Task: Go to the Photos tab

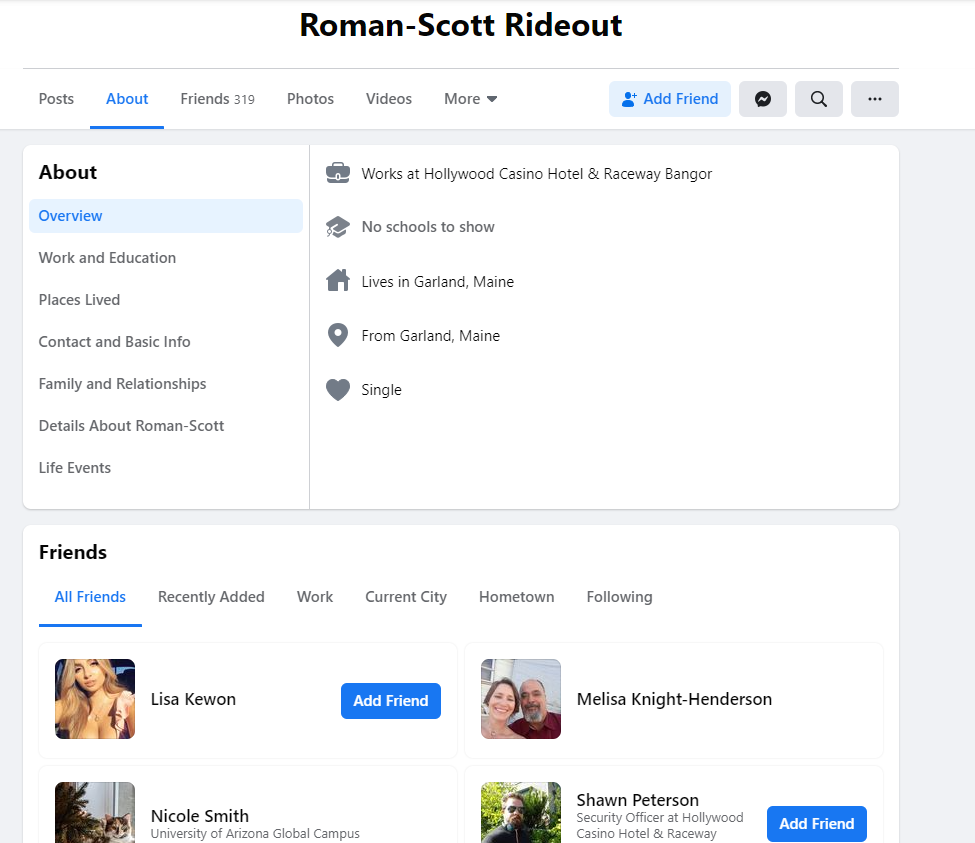Action: pos(310,99)
